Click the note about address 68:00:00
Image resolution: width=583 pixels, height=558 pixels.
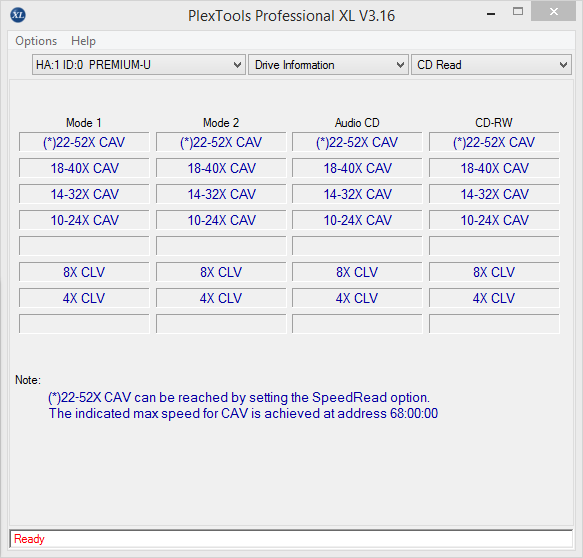(x=243, y=413)
